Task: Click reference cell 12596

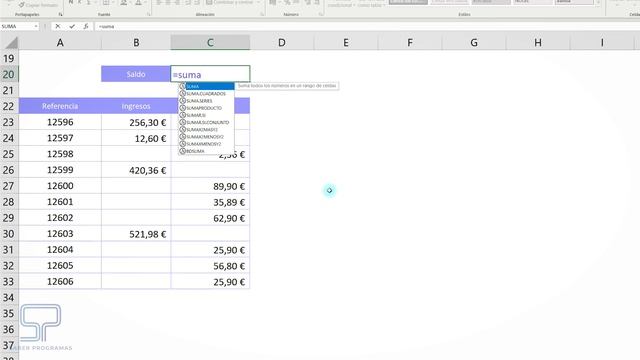Action: tap(60, 122)
